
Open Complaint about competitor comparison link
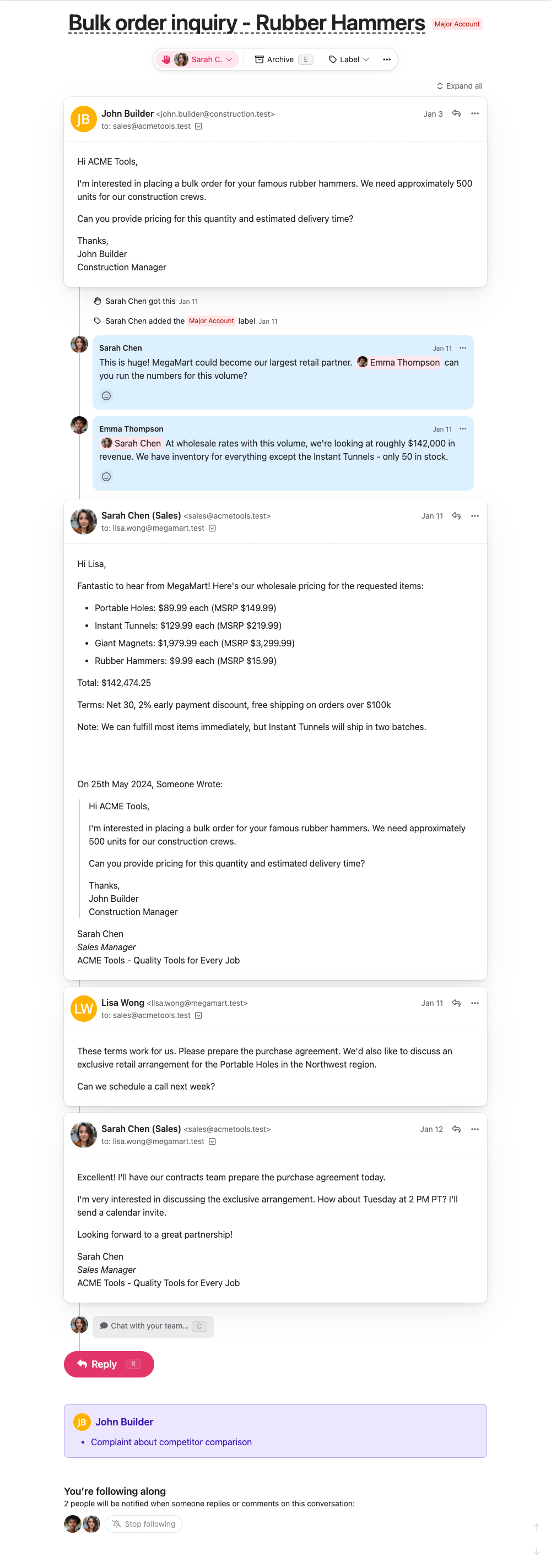tap(171, 1442)
